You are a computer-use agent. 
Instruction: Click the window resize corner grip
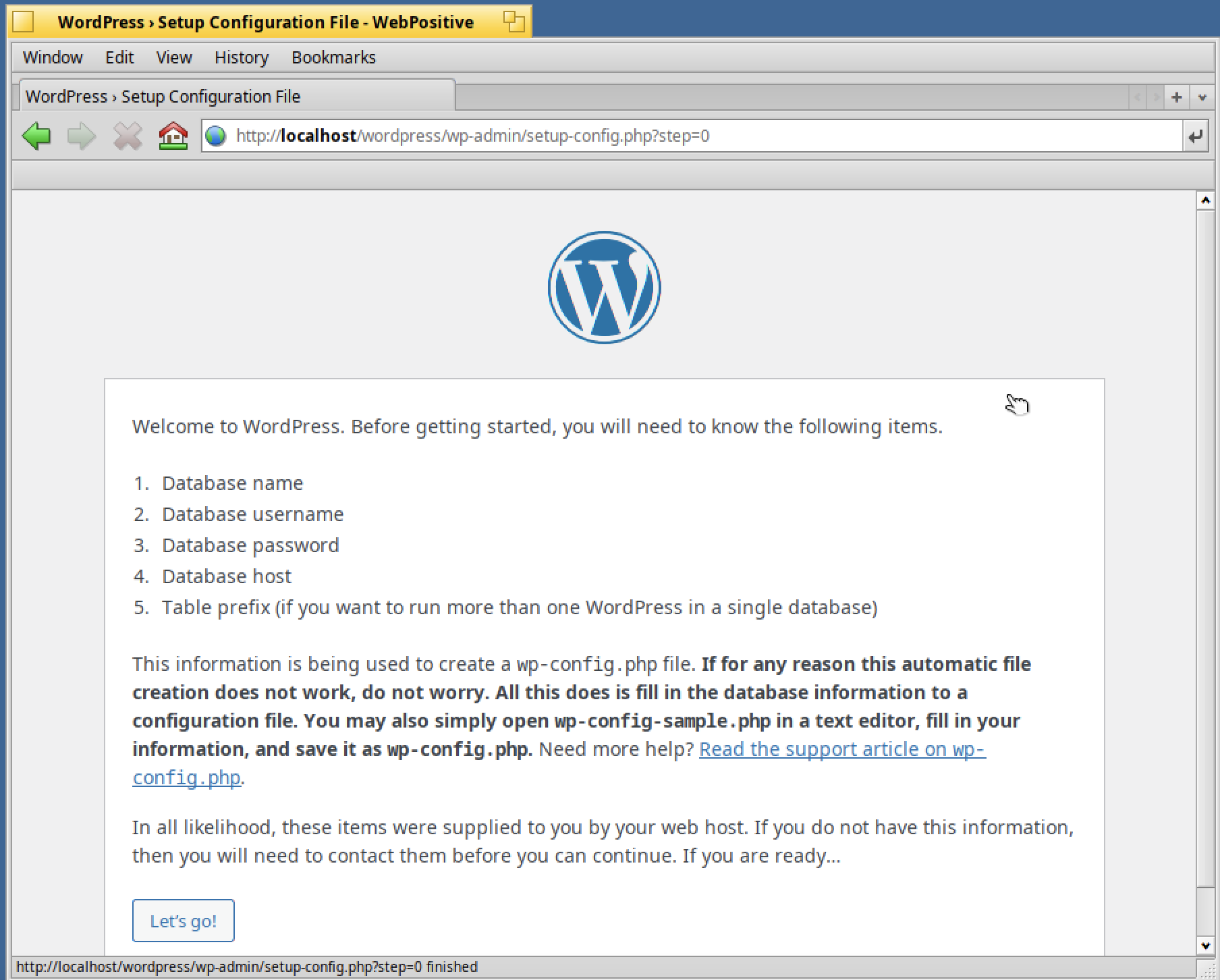point(1205,968)
